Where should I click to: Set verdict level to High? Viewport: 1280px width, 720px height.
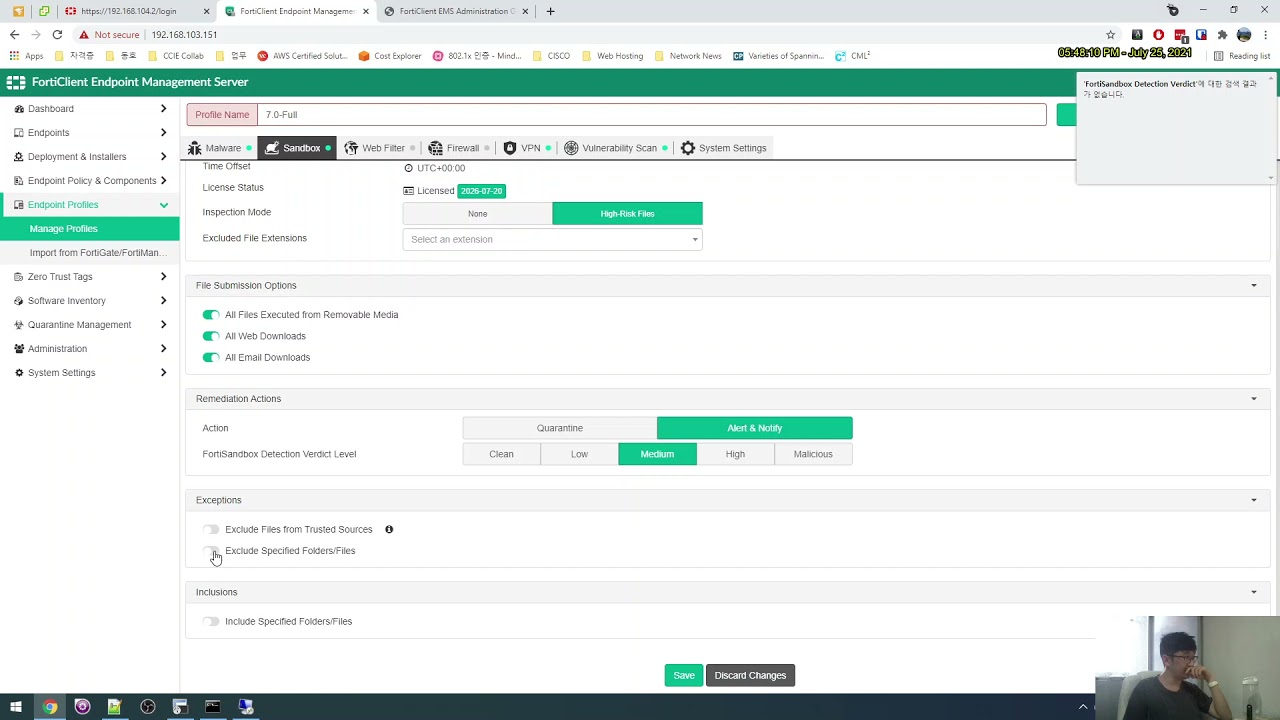735,454
